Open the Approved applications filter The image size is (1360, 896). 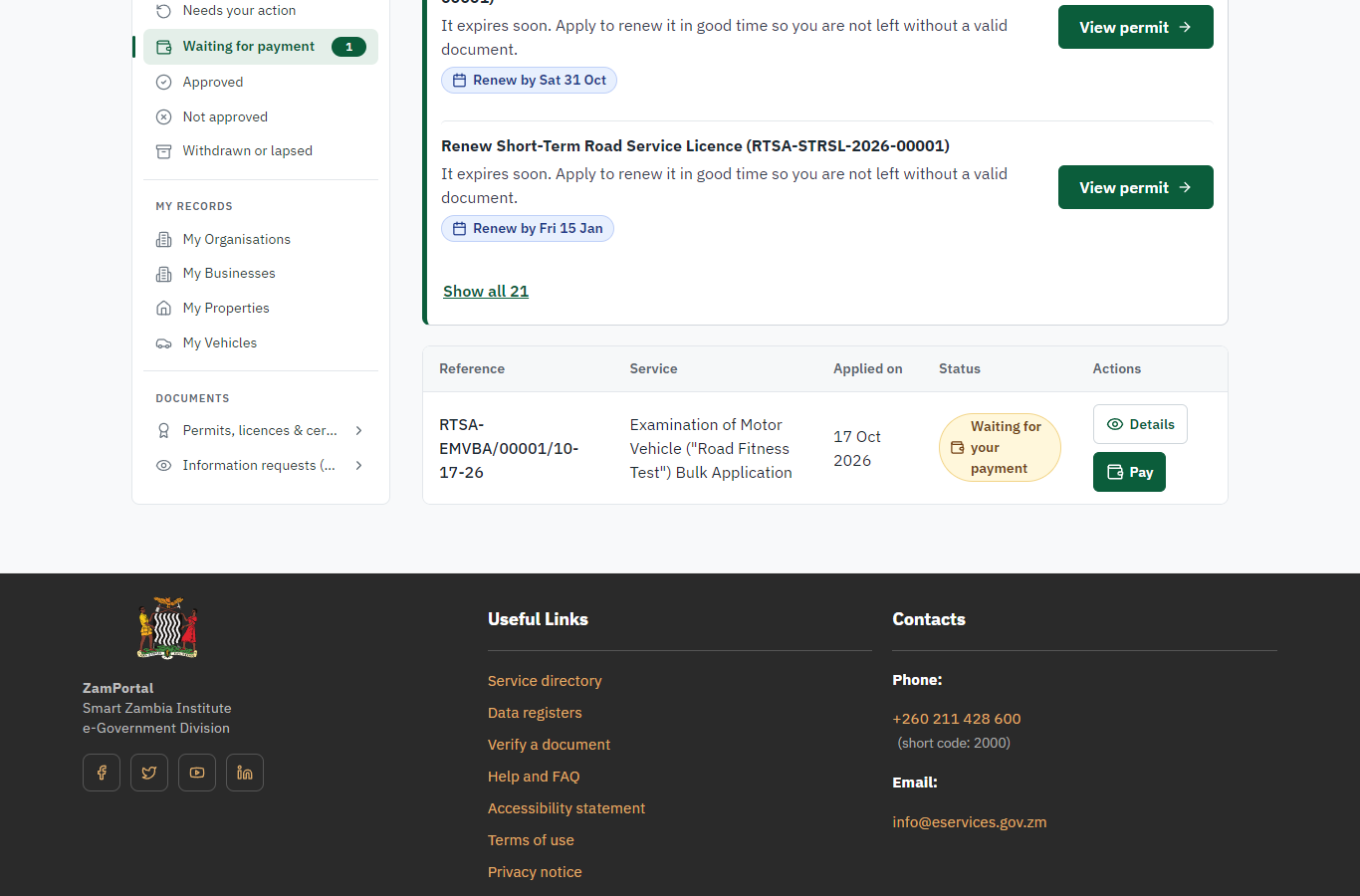261,83
